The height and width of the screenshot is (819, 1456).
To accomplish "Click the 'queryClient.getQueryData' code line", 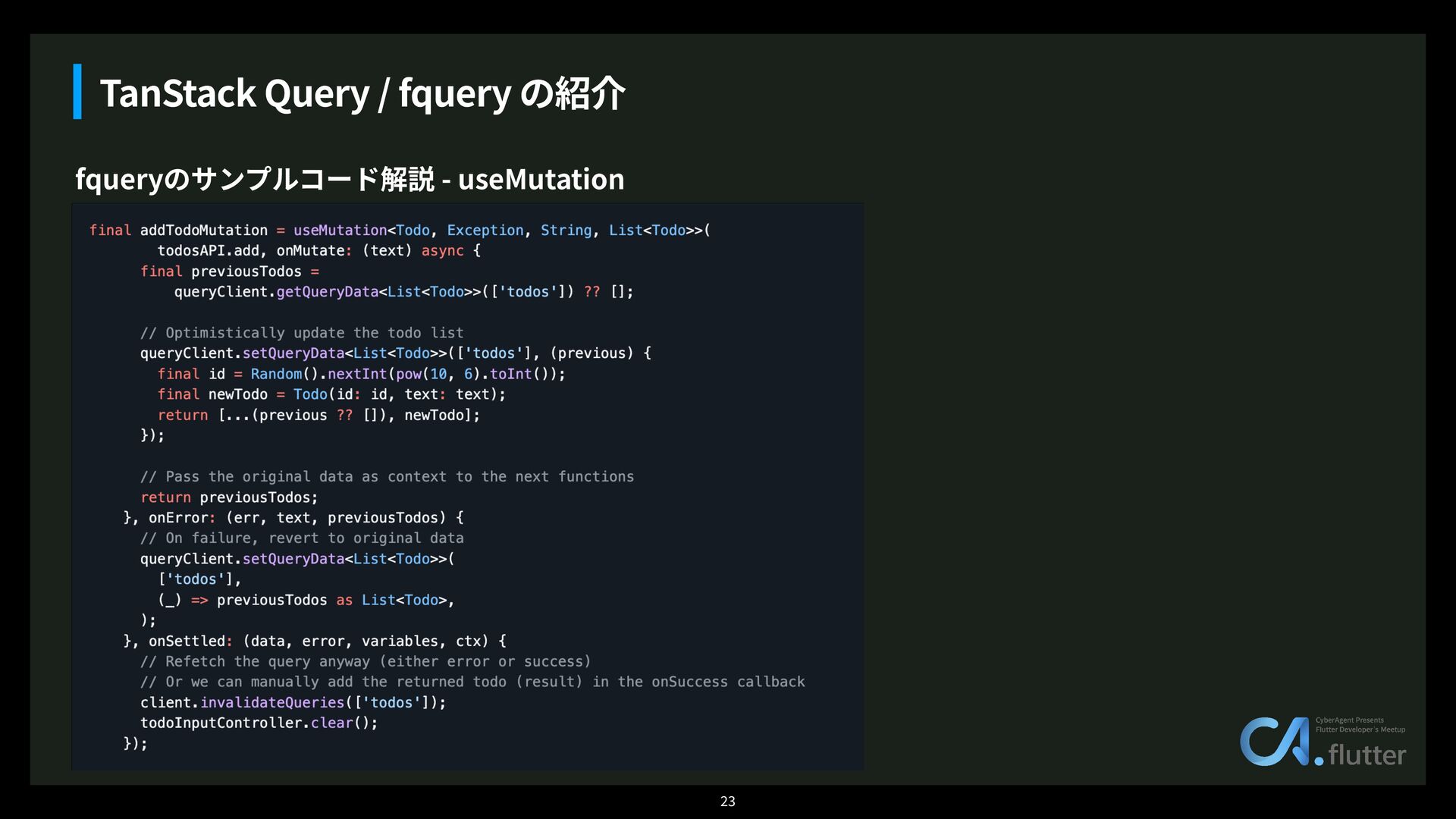I will (x=403, y=291).
